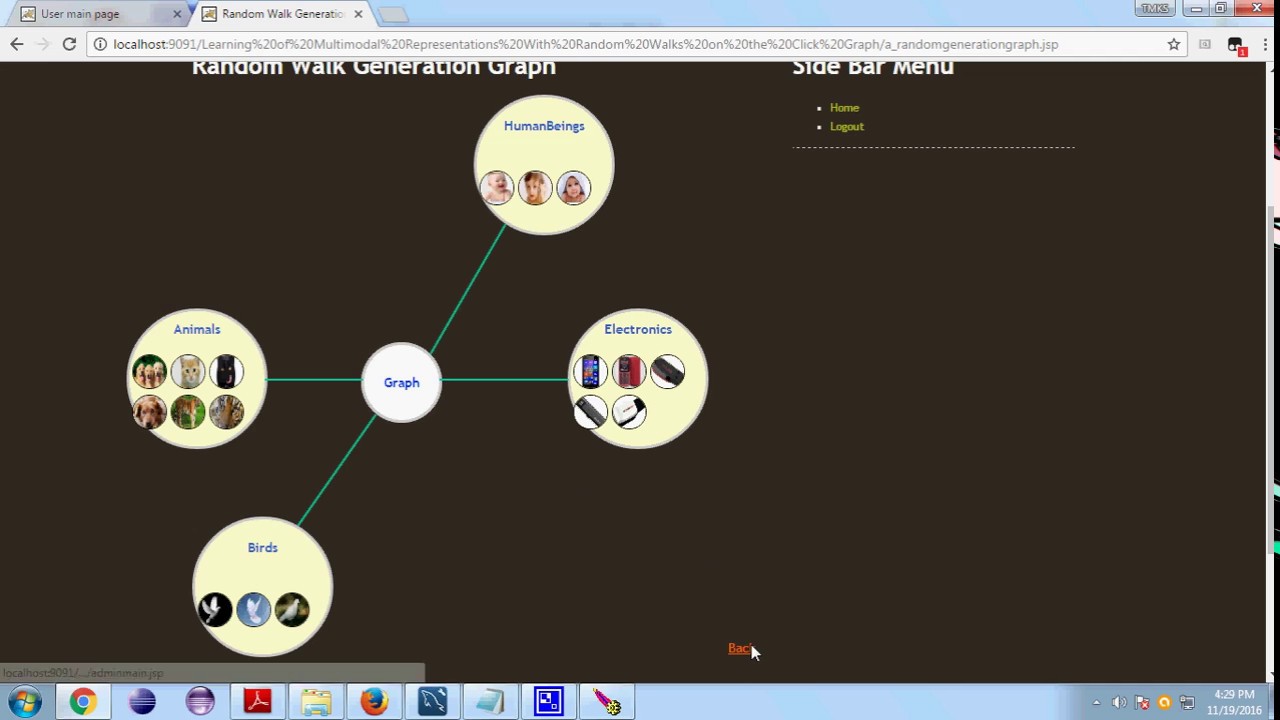Open the second purple Eclipse taskbar icon

click(x=200, y=702)
